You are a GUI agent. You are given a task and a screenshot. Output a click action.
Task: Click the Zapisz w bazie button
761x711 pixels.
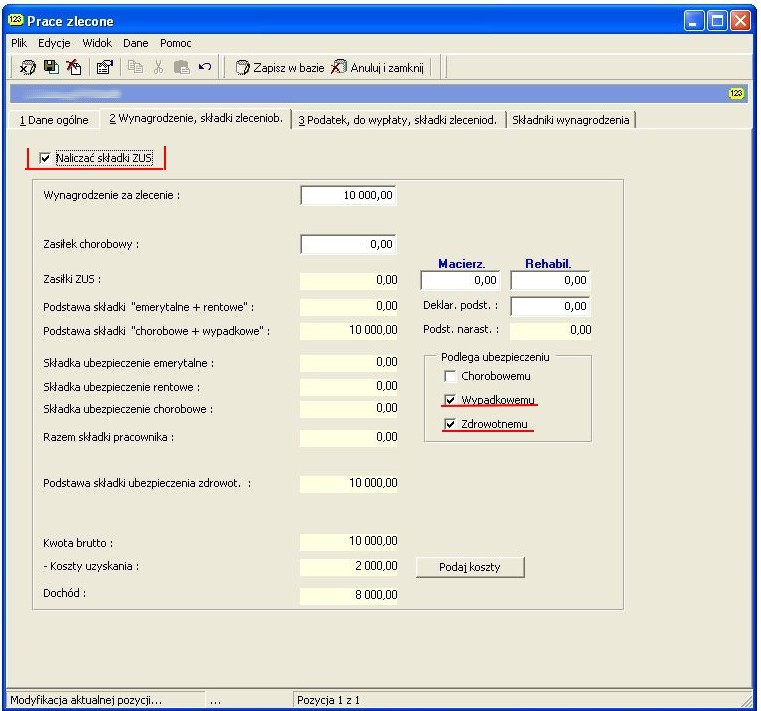pyautogui.click(x=280, y=67)
